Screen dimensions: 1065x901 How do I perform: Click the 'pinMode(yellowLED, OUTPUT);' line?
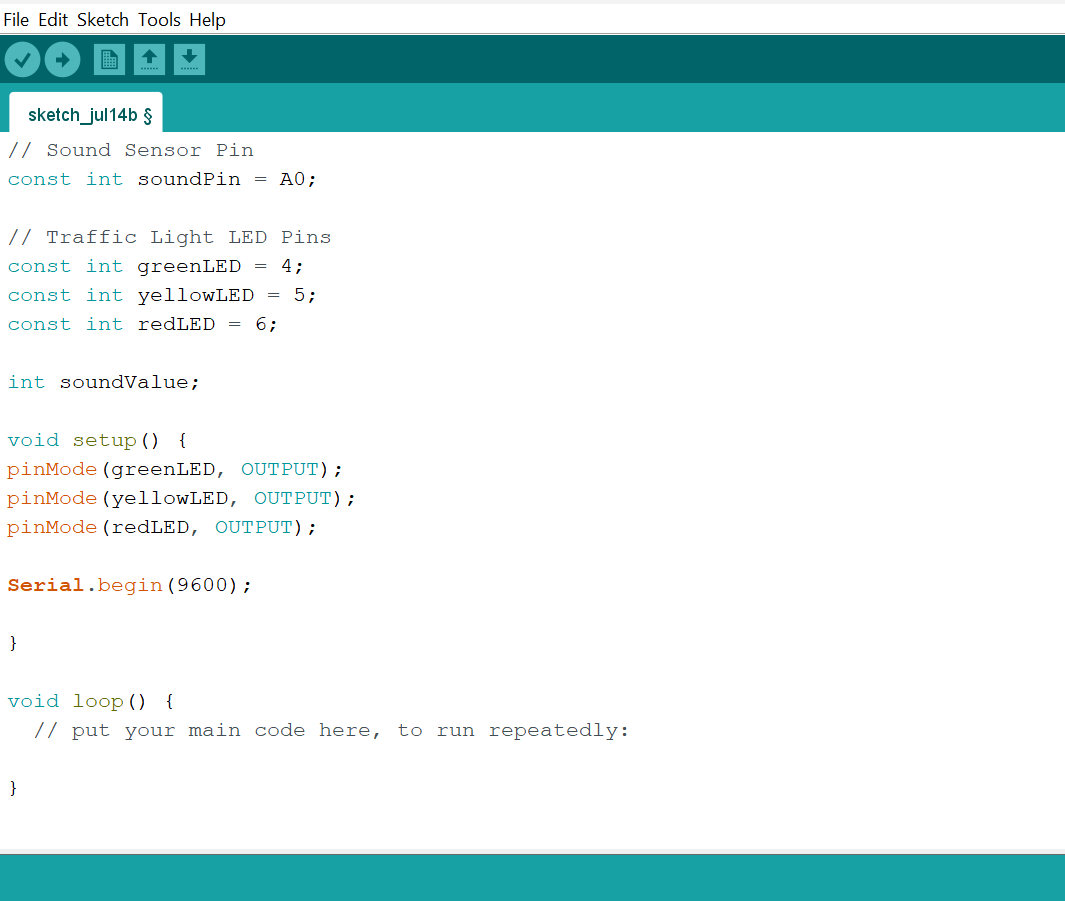click(181, 498)
